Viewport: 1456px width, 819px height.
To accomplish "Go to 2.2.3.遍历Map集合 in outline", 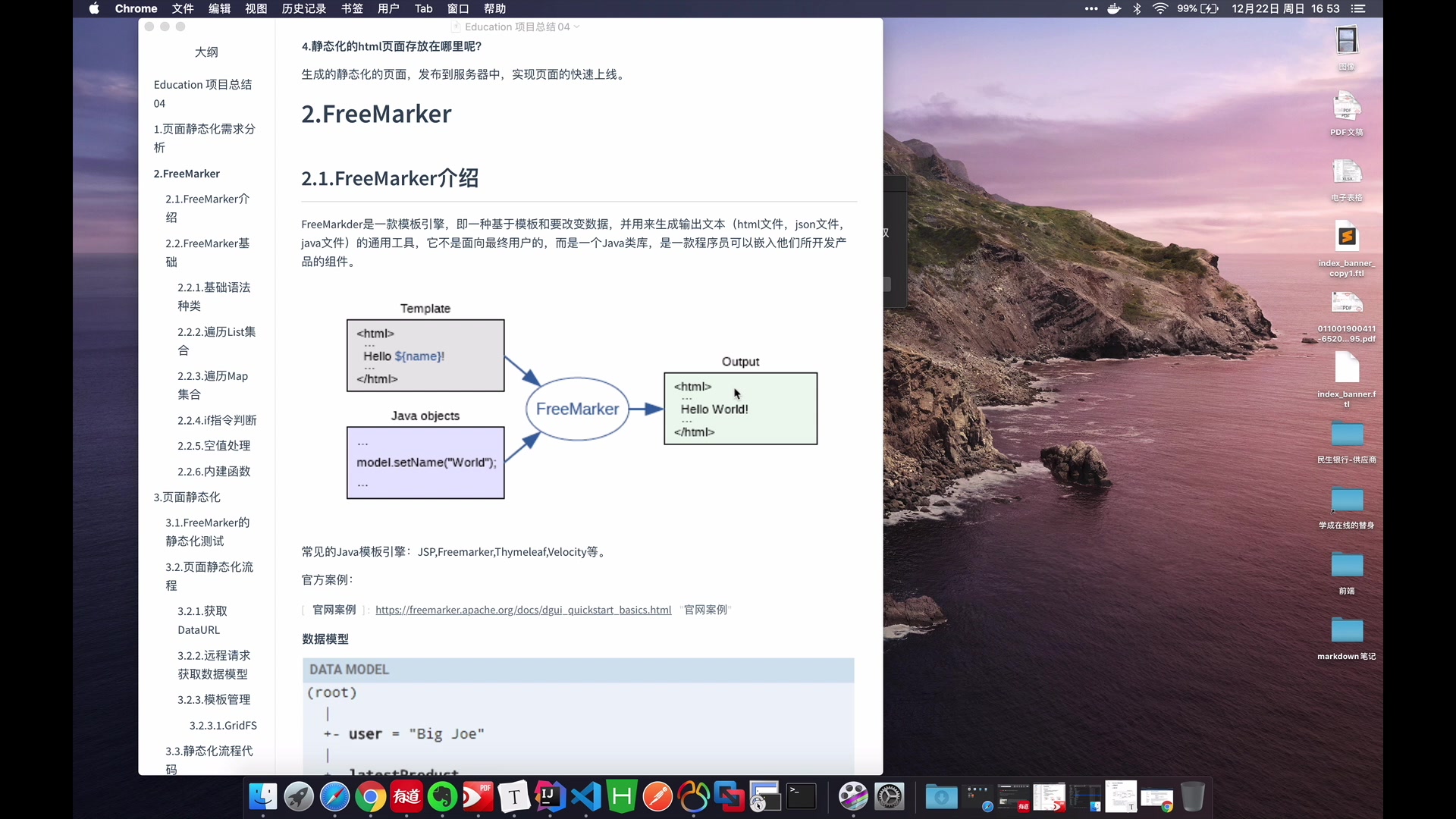I will [x=213, y=385].
